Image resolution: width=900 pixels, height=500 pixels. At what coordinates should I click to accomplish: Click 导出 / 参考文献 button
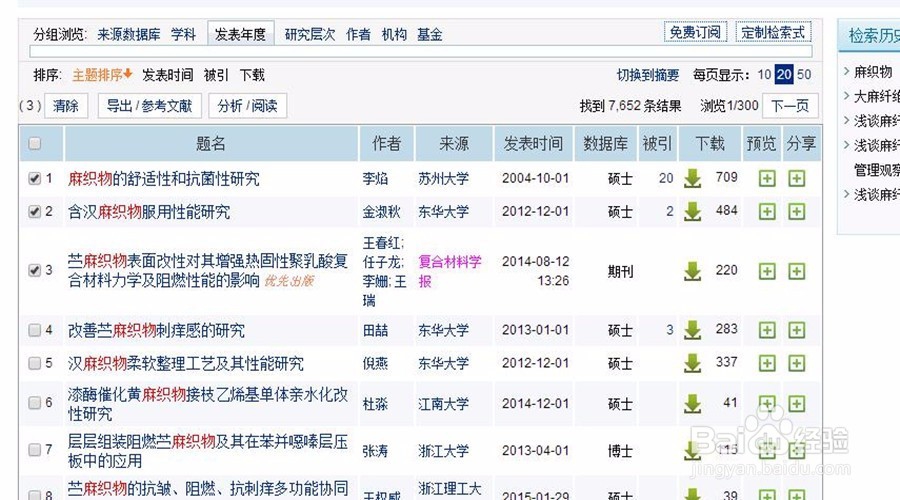point(149,106)
